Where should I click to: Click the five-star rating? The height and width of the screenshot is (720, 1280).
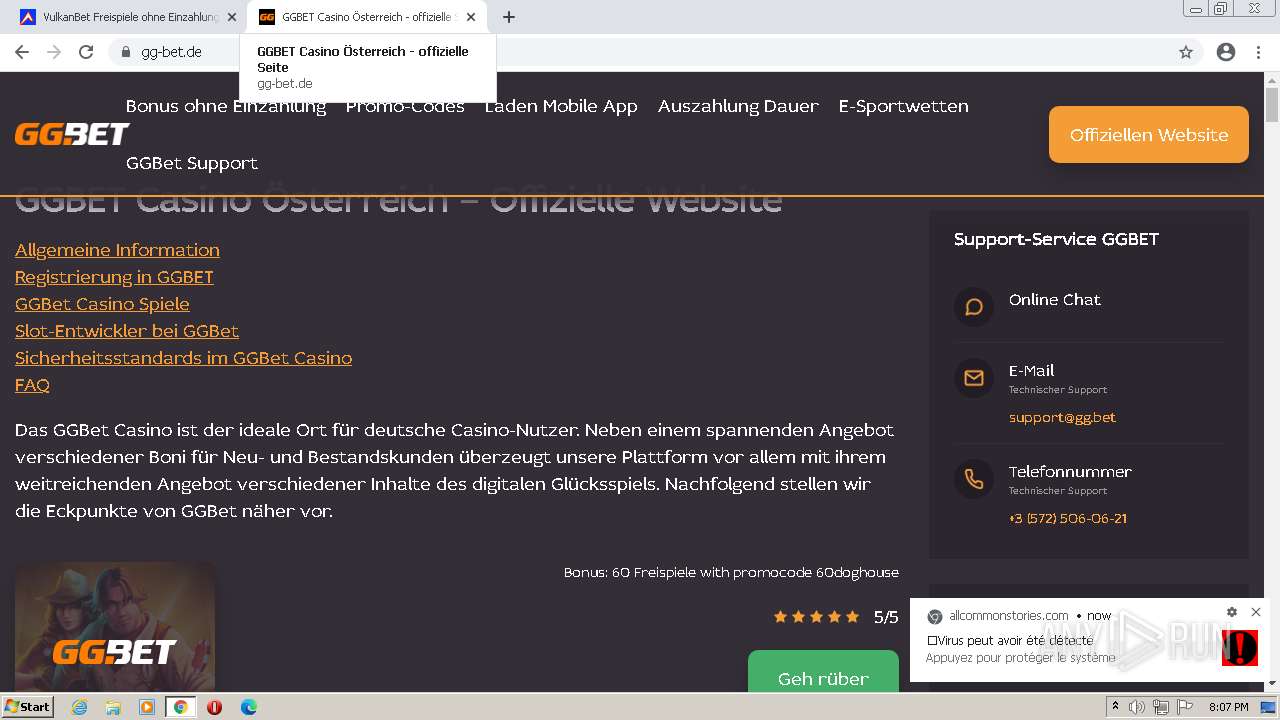[816, 617]
